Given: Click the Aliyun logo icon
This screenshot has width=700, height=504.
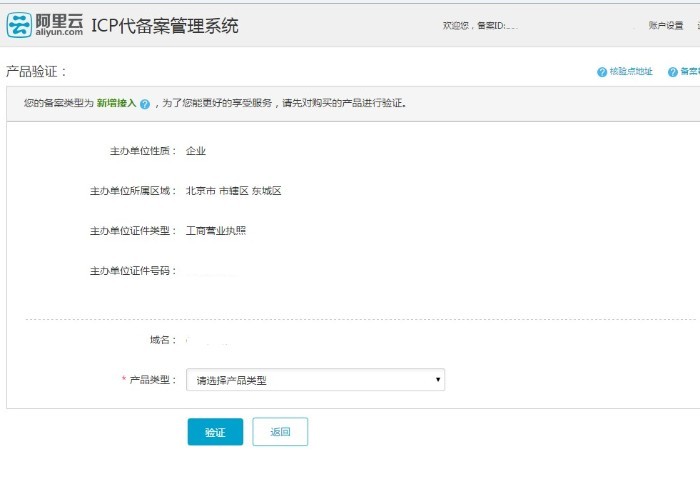Looking at the screenshot, I should click(20, 25).
